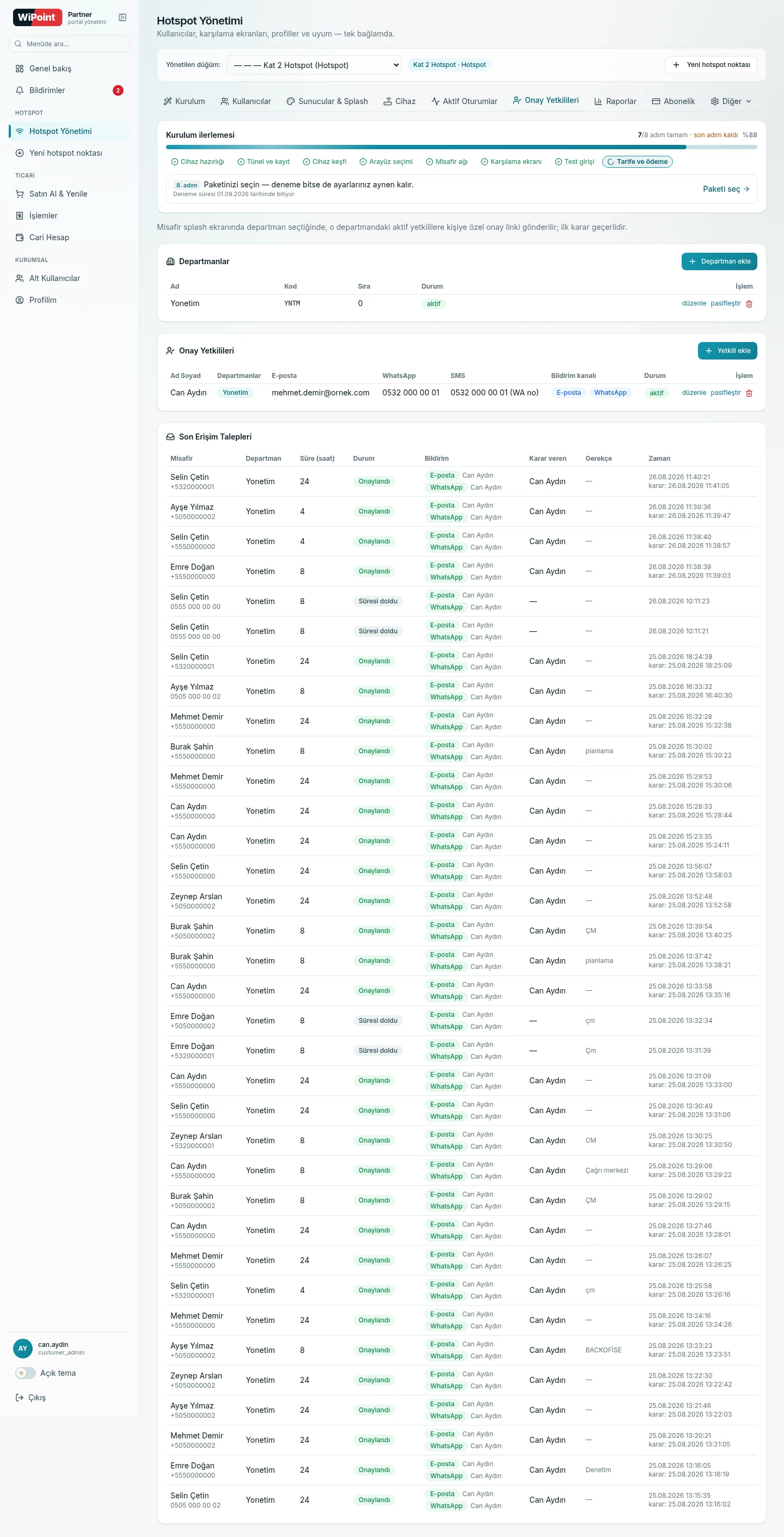
Task: Click the Çağrı merkezi reason text
Action: tap(607, 1170)
